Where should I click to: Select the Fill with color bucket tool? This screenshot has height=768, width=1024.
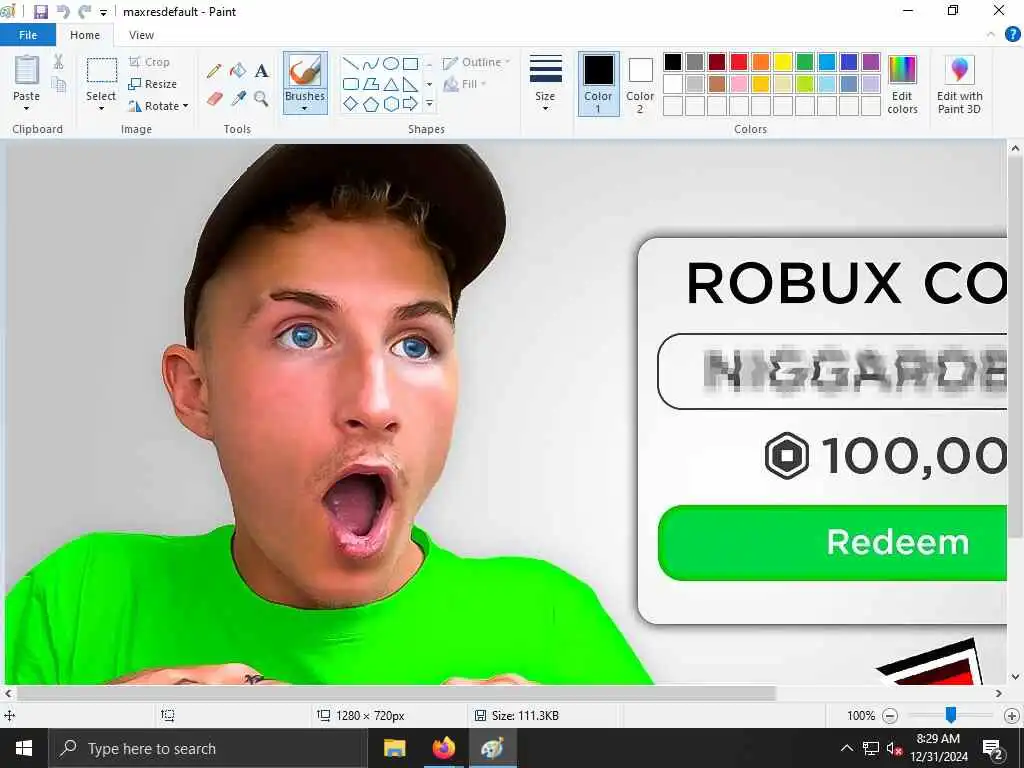click(238, 71)
